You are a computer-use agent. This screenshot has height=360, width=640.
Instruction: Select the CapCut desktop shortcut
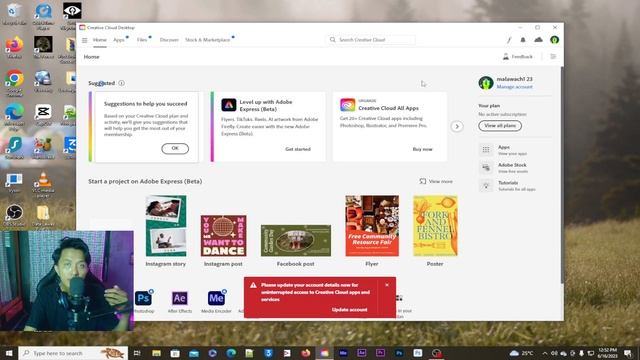(x=42, y=114)
